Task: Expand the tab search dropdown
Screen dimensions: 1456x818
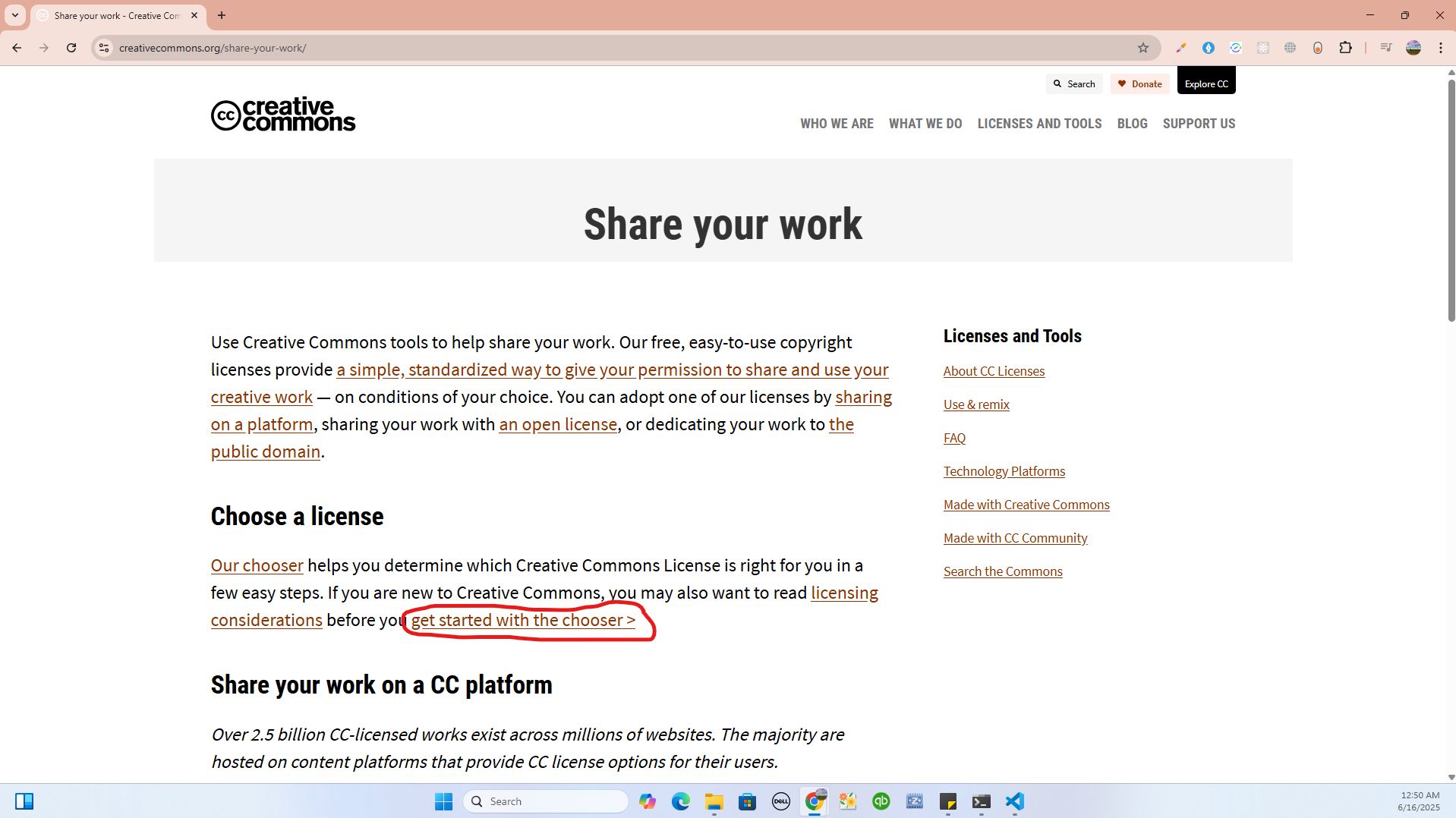Action: pos(14,15)
